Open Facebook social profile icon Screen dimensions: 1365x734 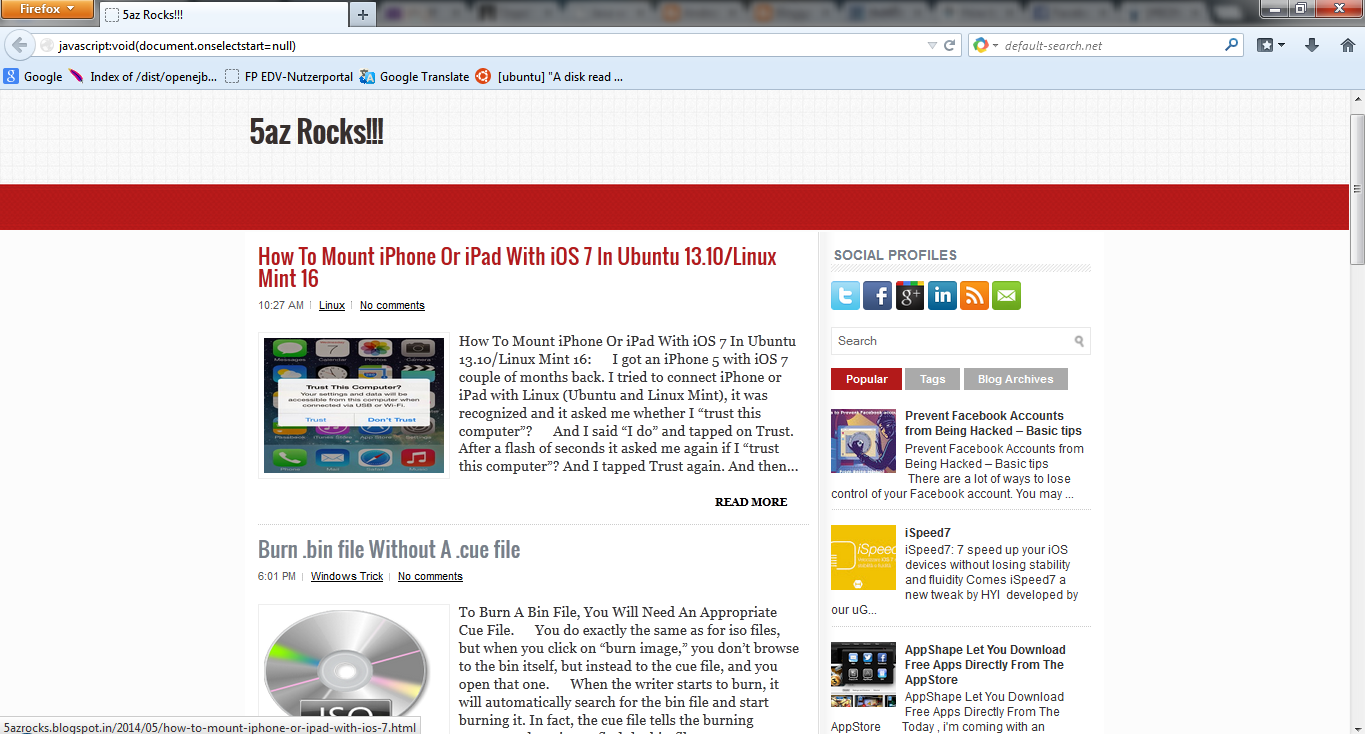(x=877, y=295)
